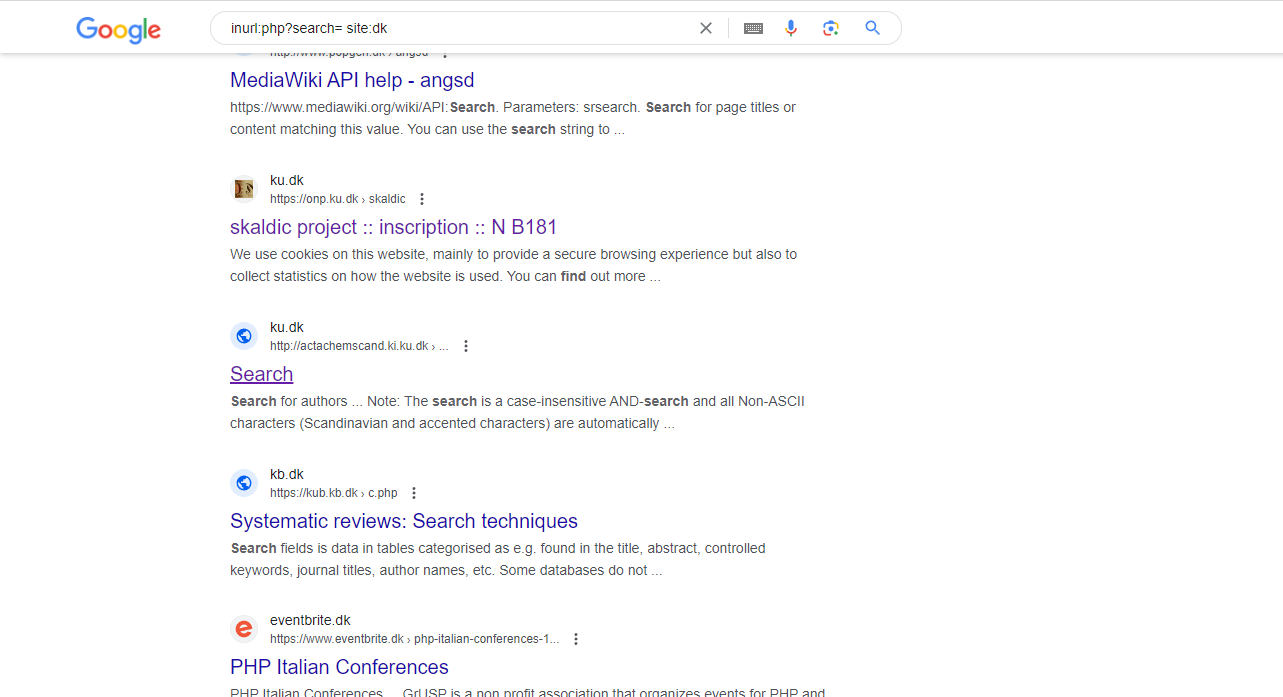
Task: Open more options for the kub.kb.dk result
Action: click(x=414, y=493)
